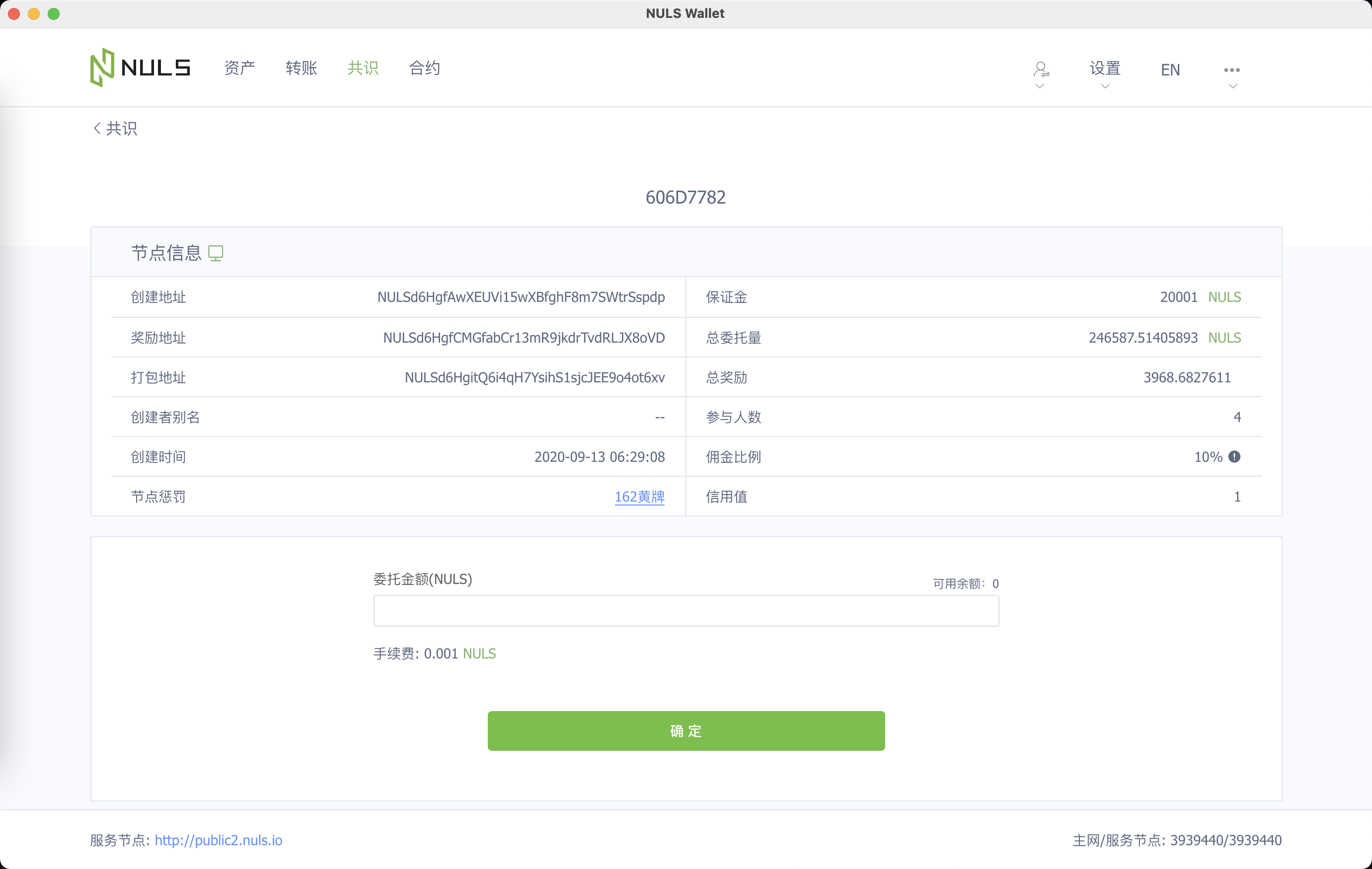
Task: Click the 节点信息 section heading
Action: tap(166, 253)
